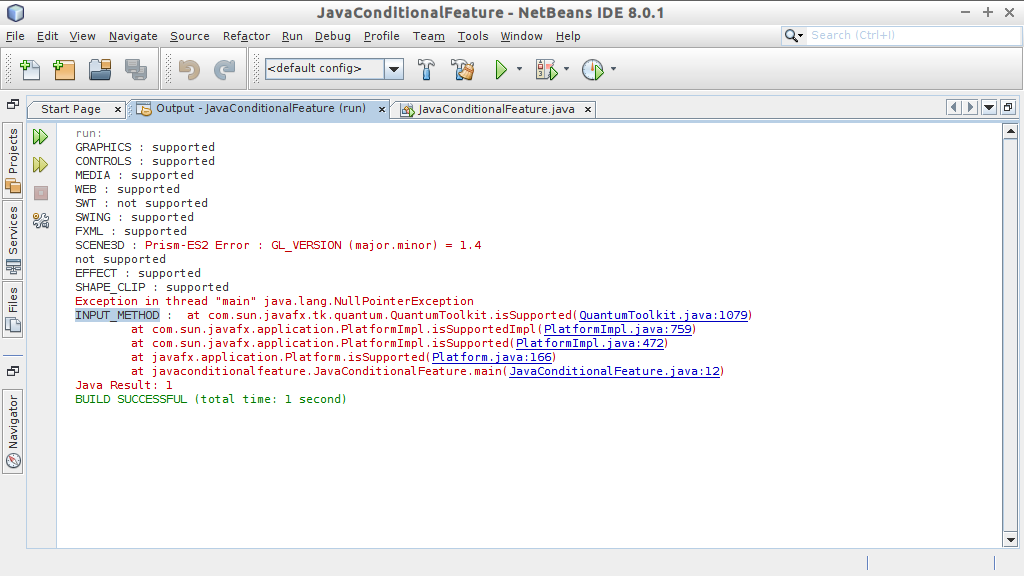1024x576 pixels.
Task: Open the New Project dialog
Action: [x=63, y=70]
